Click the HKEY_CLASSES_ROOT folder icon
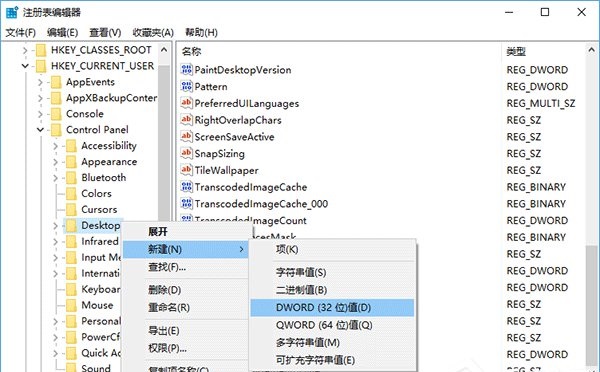The width and height of the screenshot is (600, 372). point(41,50)
